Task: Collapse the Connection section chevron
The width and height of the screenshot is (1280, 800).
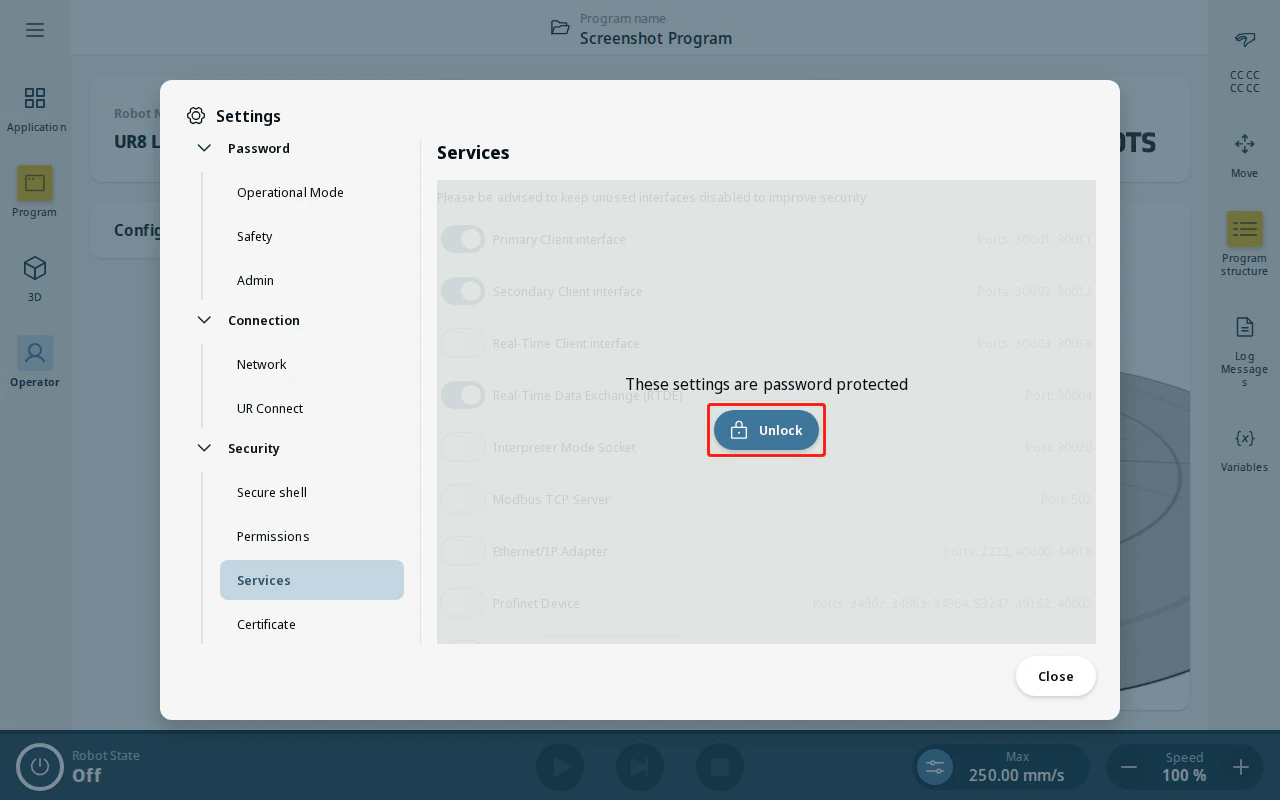Action: tap(204, 320)
